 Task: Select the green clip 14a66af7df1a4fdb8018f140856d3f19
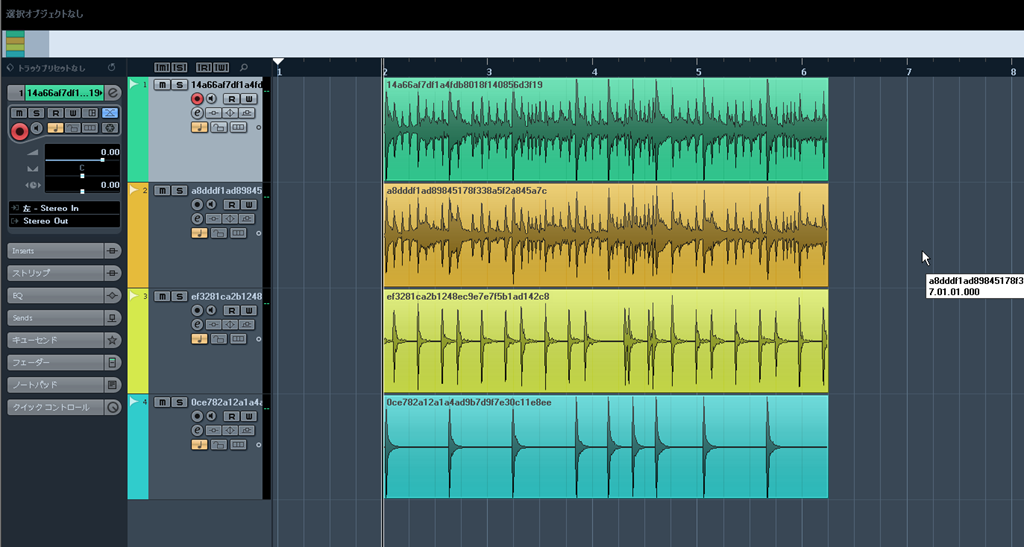[x=605, y=129]
